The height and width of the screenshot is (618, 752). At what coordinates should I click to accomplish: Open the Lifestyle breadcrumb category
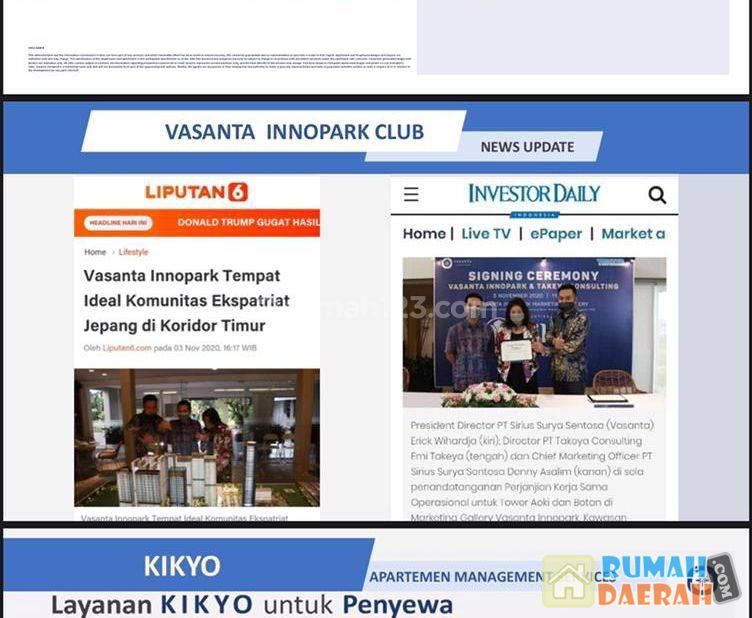point(134,252)
